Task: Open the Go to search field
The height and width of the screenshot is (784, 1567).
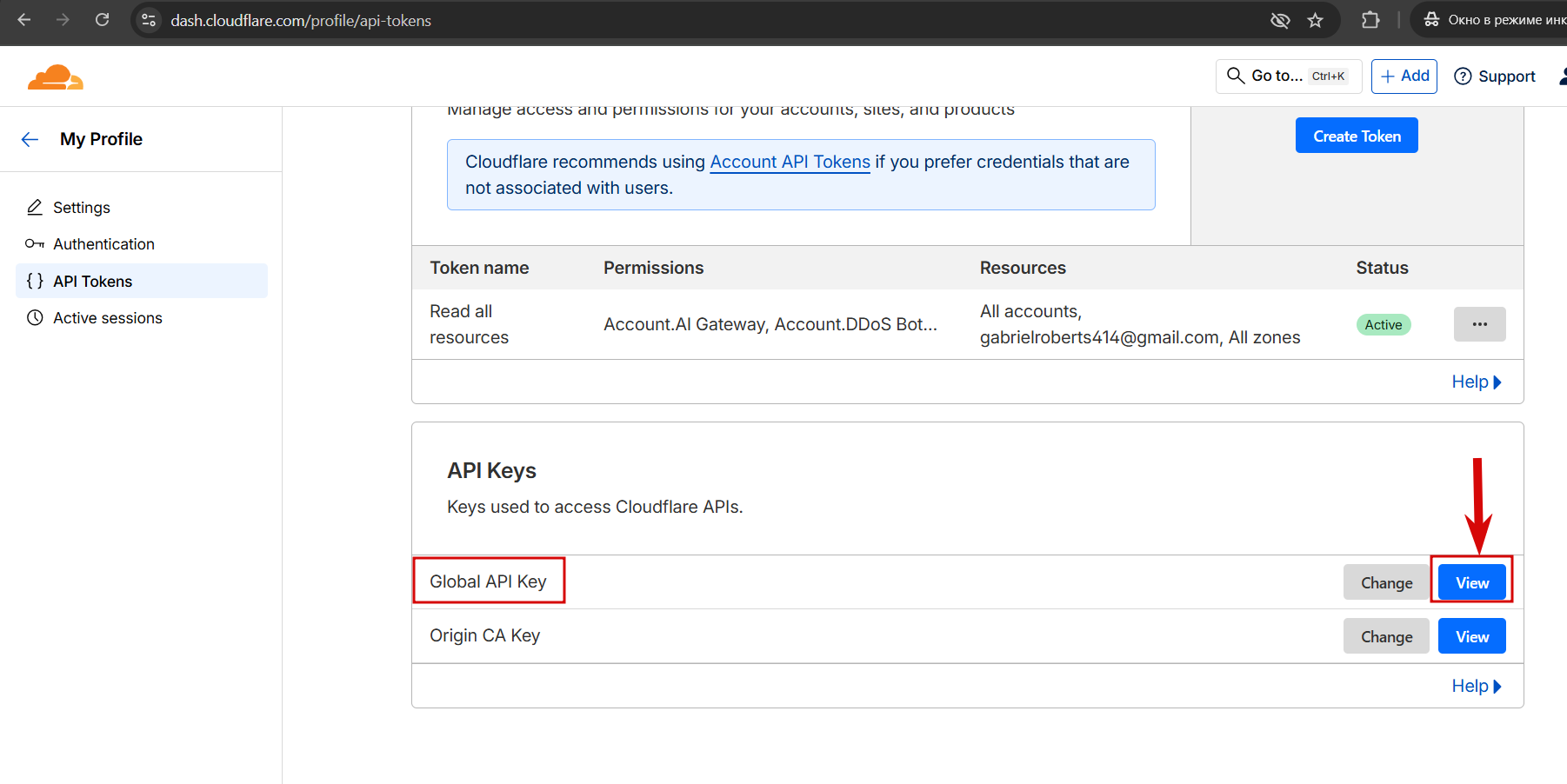Action: click(x=1288, y=76)
